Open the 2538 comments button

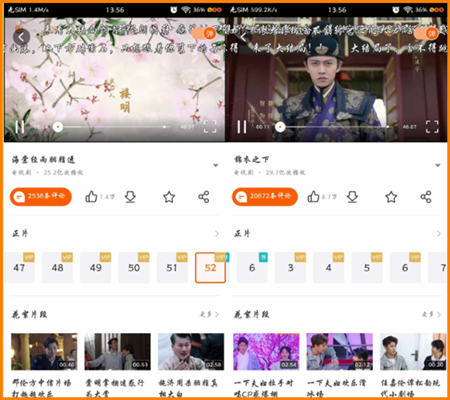tap(41, 197)
